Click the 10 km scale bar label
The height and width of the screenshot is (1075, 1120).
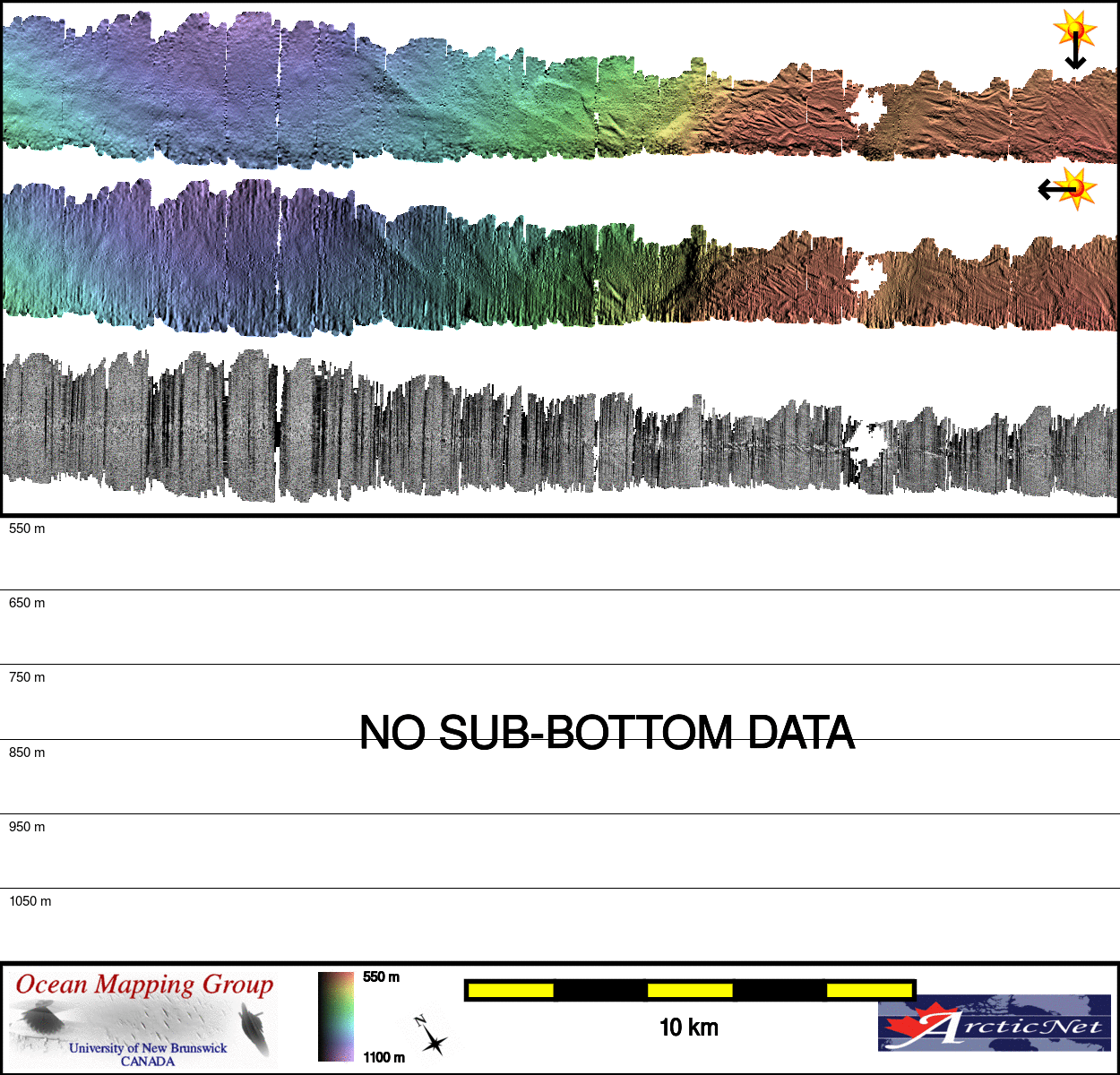pyautogui.click(x=688, y=1028)
